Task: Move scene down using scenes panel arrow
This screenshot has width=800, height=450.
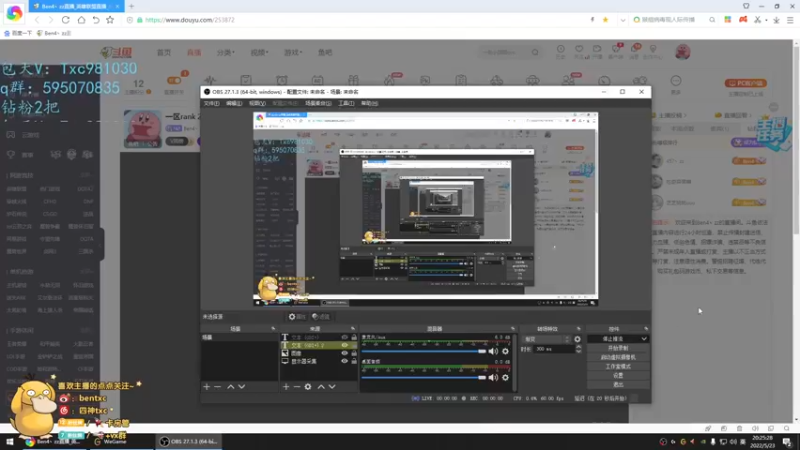Action: tap(242, 387)
